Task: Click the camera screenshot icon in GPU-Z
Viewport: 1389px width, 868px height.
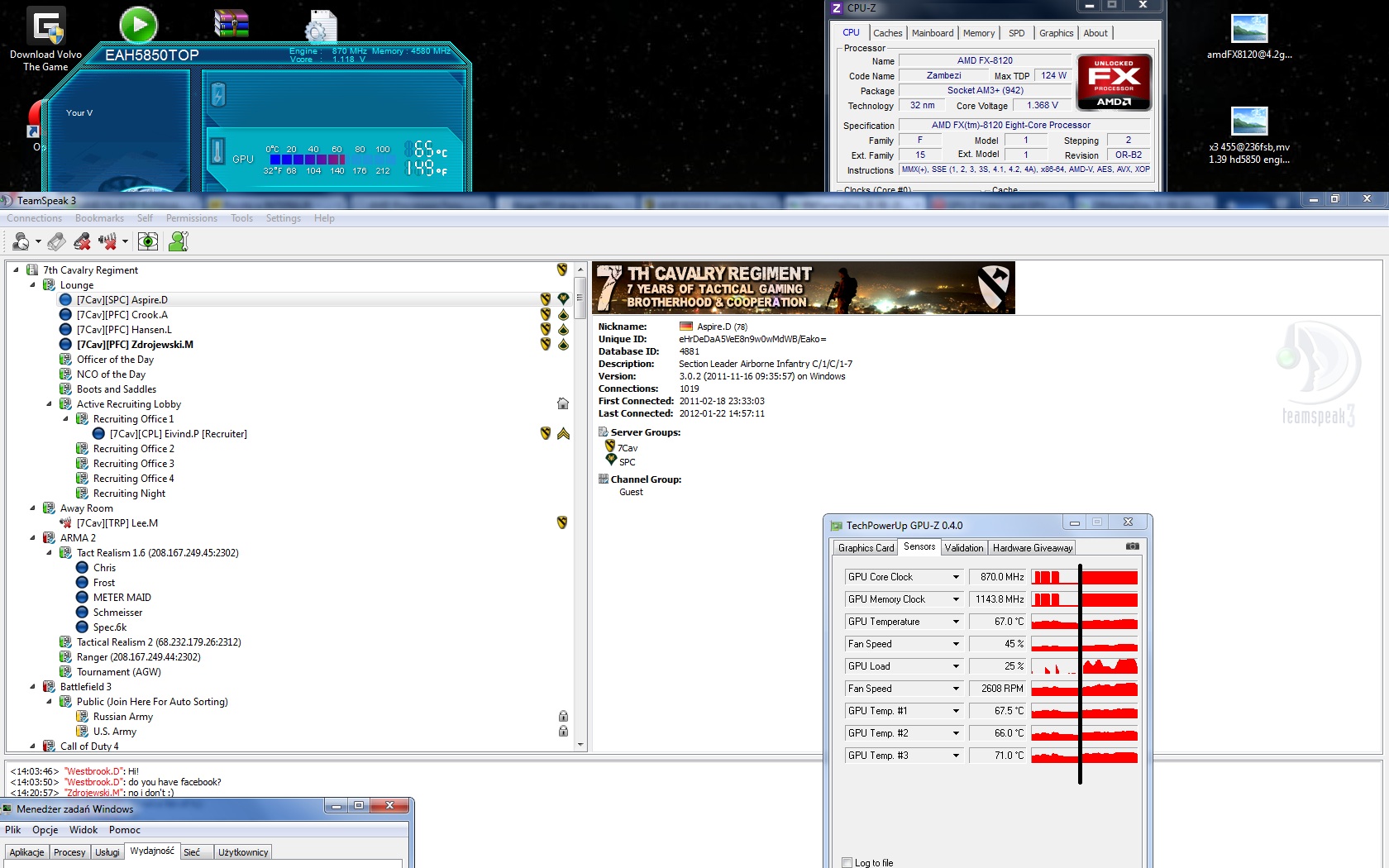Action: click(x=1133, y=546)
